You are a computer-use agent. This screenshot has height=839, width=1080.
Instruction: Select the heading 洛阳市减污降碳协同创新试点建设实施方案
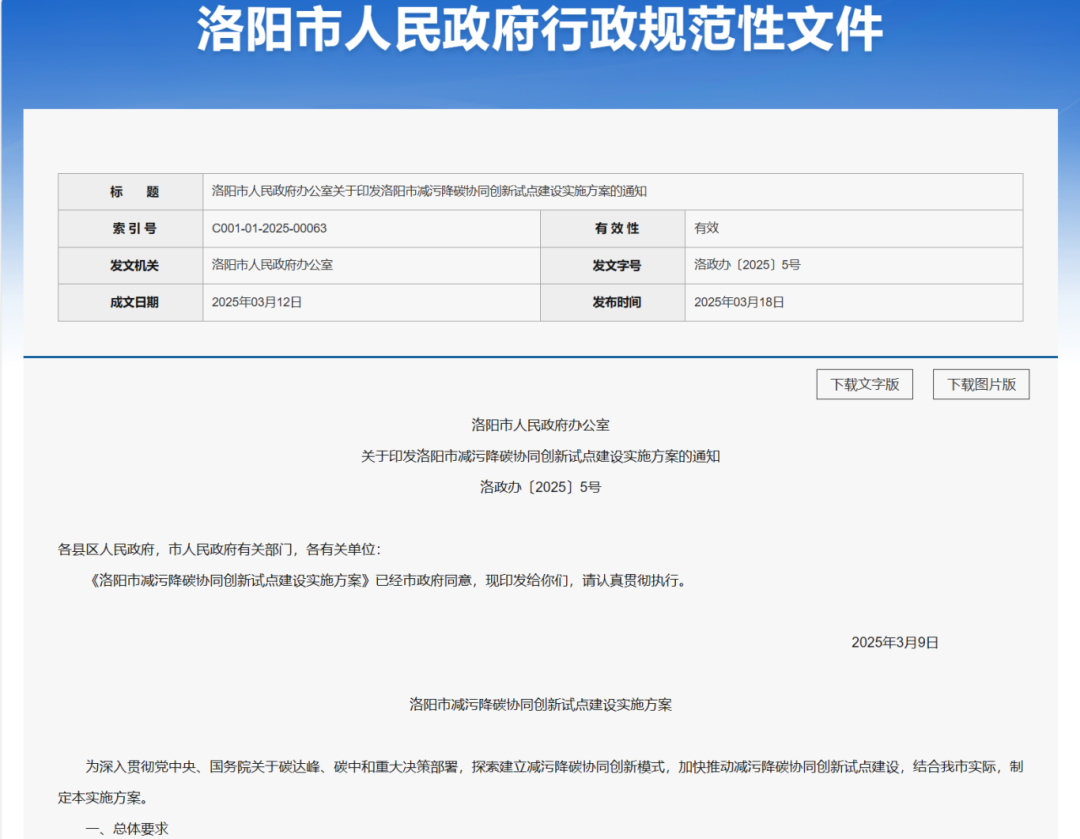[540, 703]
